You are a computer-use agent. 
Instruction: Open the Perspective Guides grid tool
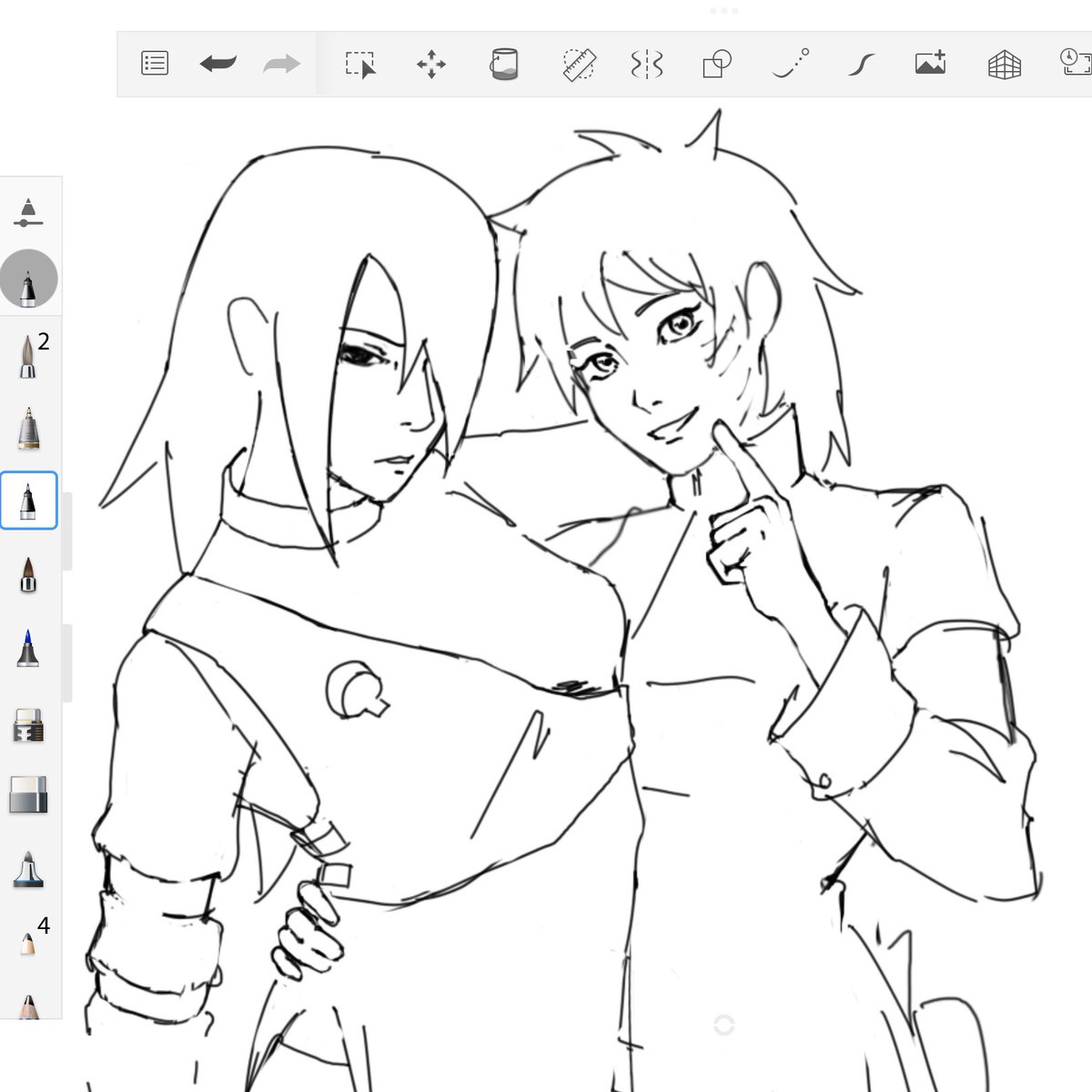click(1005, 65)
